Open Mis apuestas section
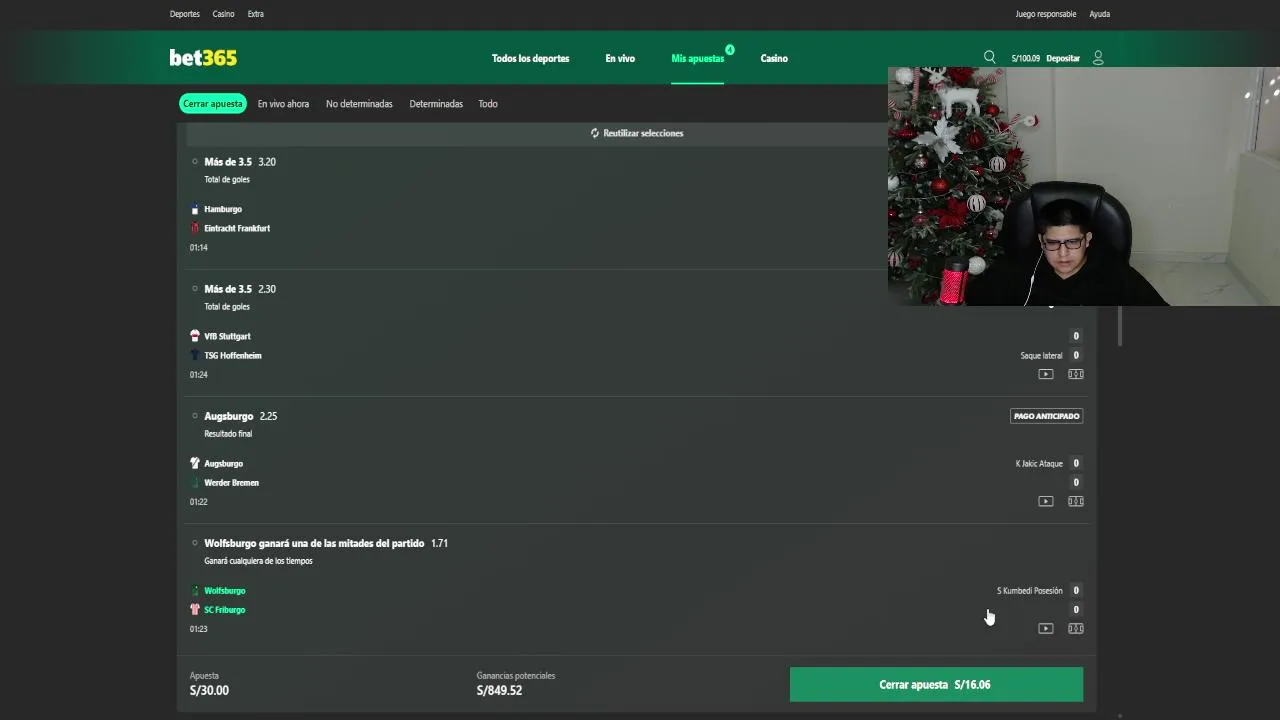This screenshot has height=720, width=1280. point(698,58)
